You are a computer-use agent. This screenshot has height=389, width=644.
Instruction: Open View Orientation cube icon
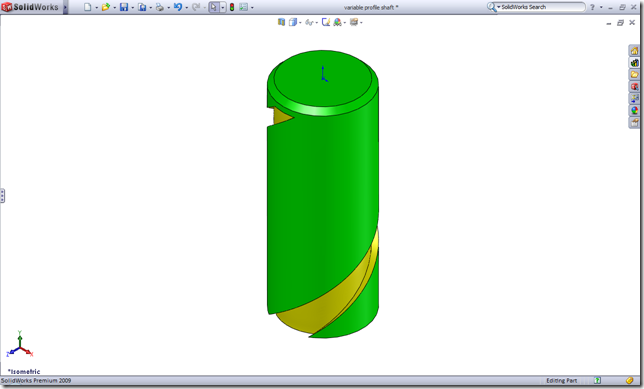pyautogui.click(x=293, y=22)
